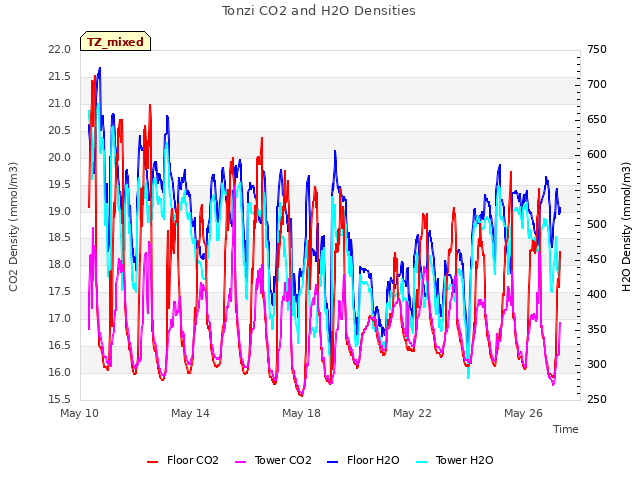The width and height of the screenshot is (640, 480).
Task: Click the May 10 x-axis tick label
Action: point(80,413)
